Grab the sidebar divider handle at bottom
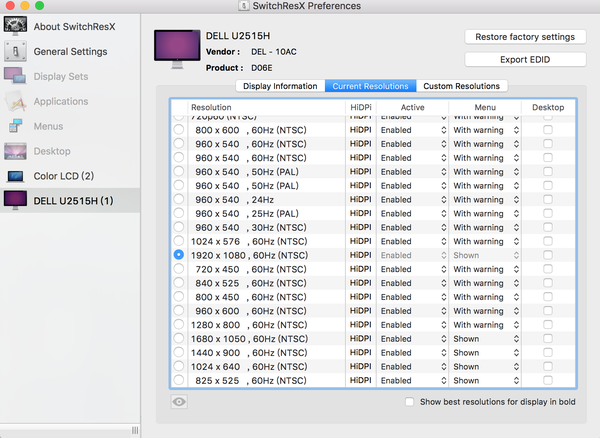The width and height of the screenshot is (600, 438). (x=135, y=430)
